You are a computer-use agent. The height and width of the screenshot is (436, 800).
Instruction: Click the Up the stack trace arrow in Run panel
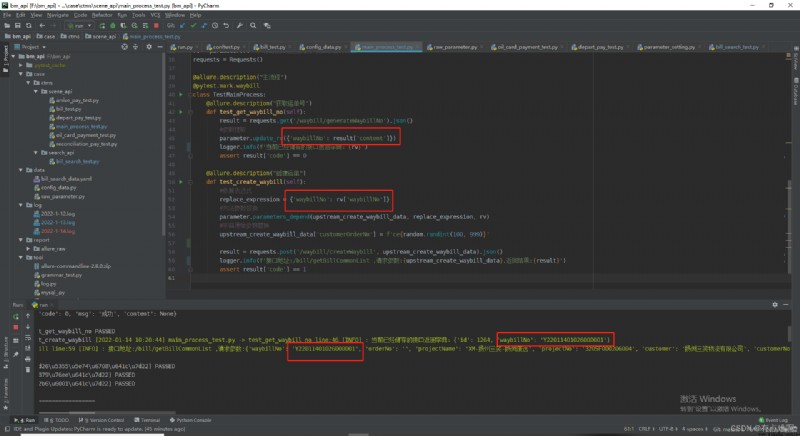click(28, 316)
